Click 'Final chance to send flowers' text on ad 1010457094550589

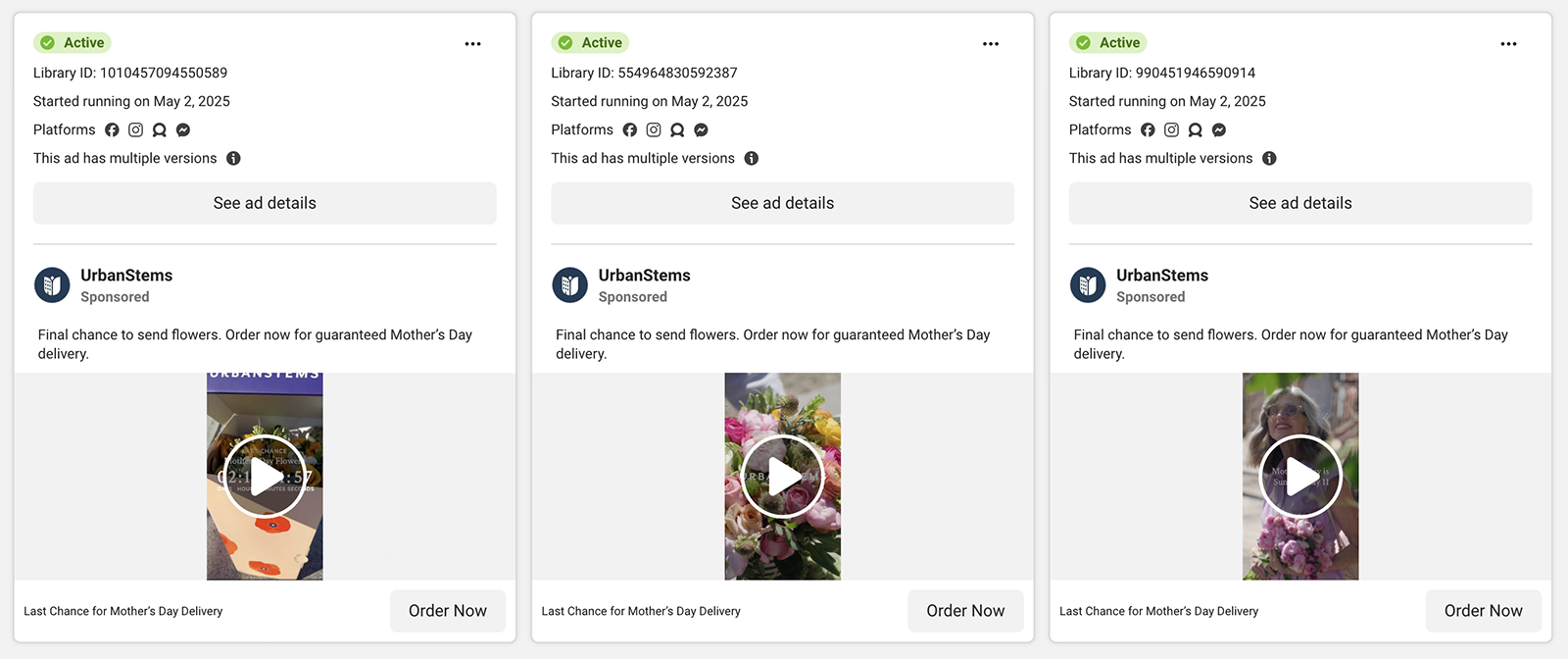coord(255,344)
